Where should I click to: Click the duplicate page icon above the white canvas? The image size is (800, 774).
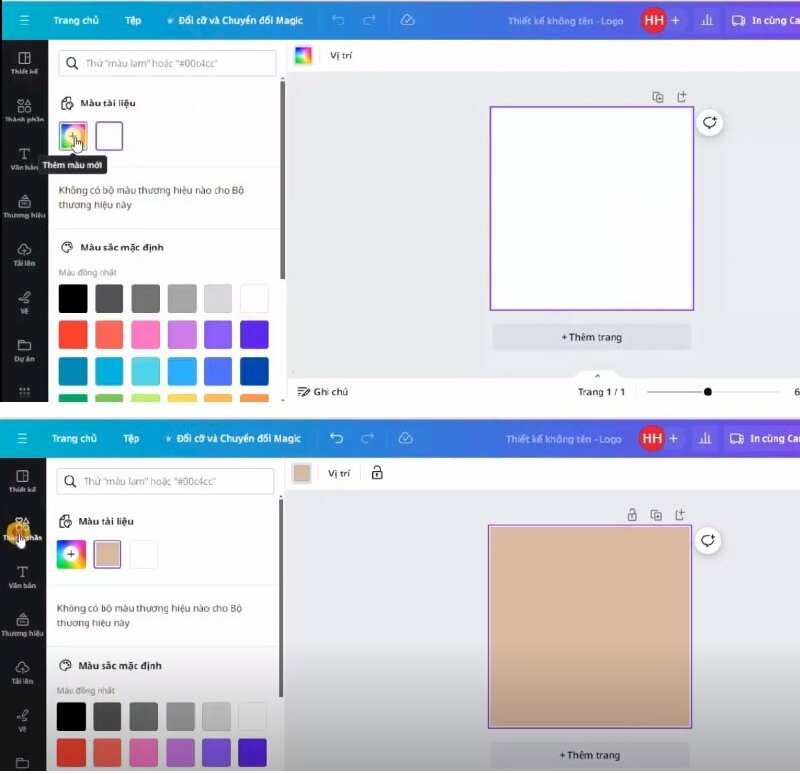coord(657,97)
